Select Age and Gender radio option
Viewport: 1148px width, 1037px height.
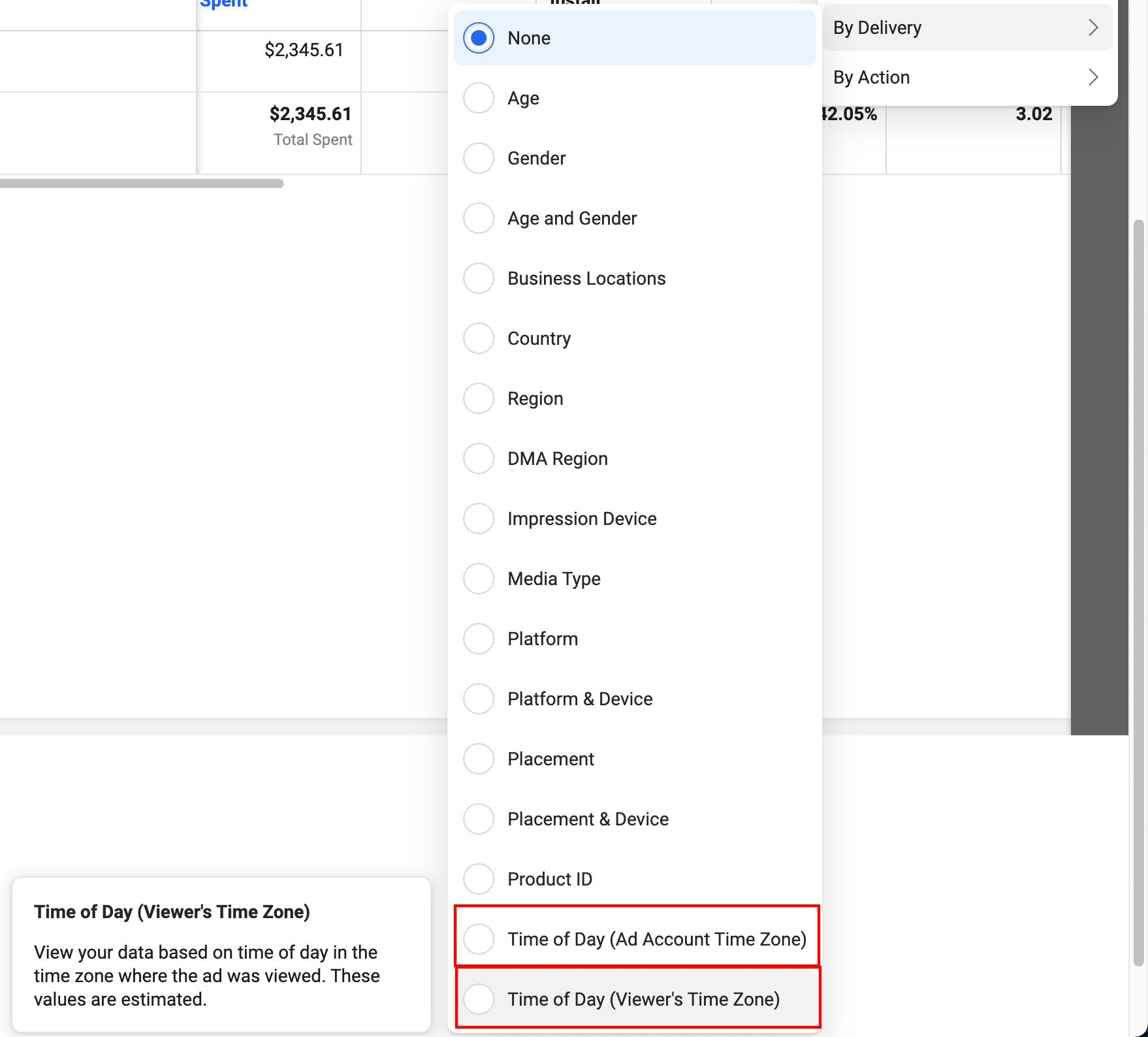[479, 218]
